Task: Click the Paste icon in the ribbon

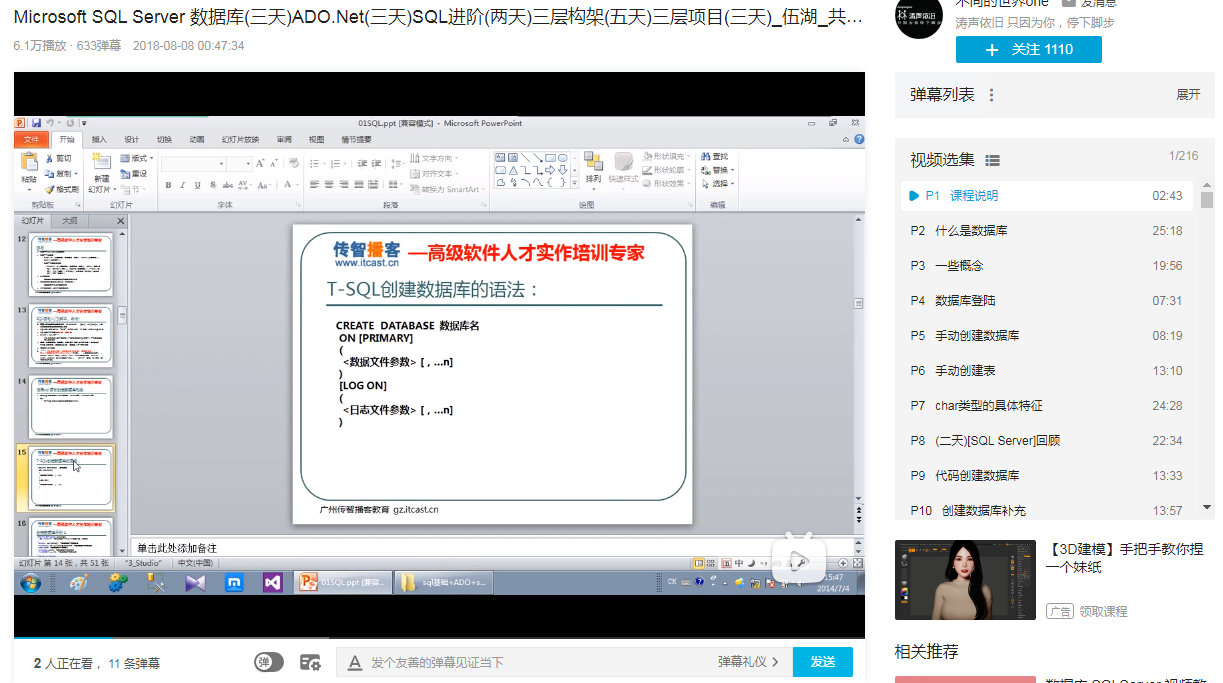Action: click(29, 162)
